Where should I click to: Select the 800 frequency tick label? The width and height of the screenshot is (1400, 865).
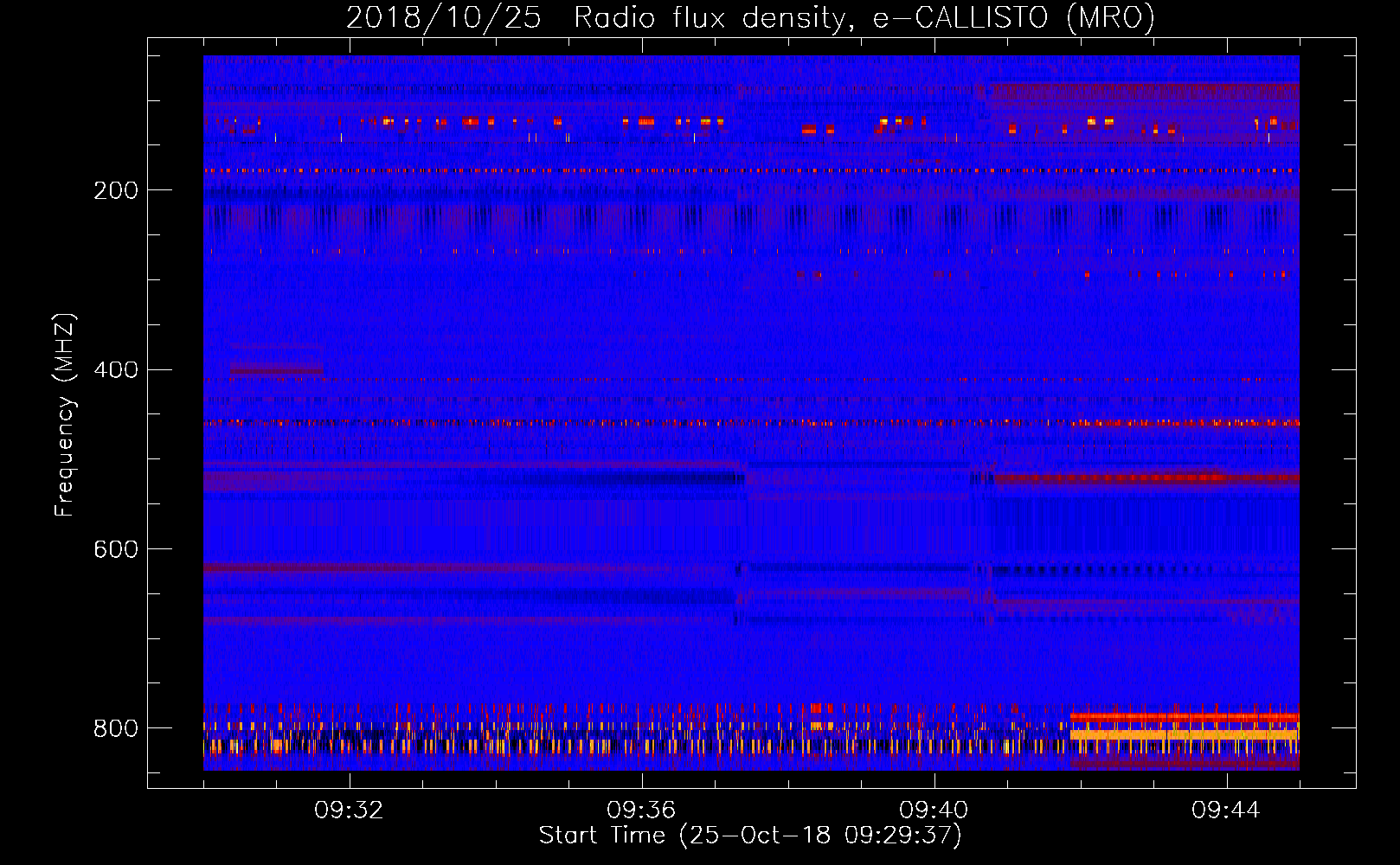tap(116, 728)
